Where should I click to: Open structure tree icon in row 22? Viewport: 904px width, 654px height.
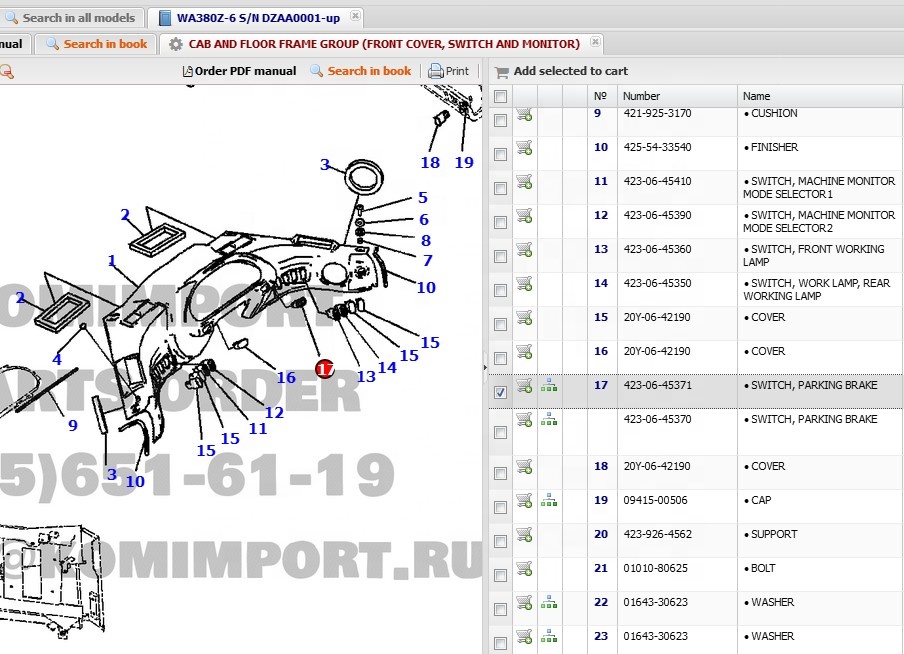549,602
